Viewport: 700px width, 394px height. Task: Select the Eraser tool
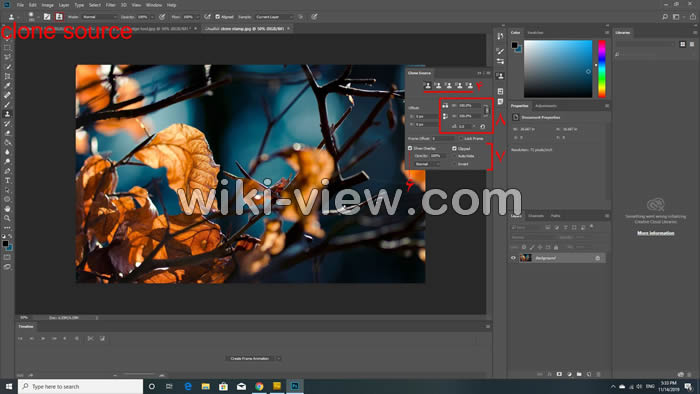tap(7, 133)
